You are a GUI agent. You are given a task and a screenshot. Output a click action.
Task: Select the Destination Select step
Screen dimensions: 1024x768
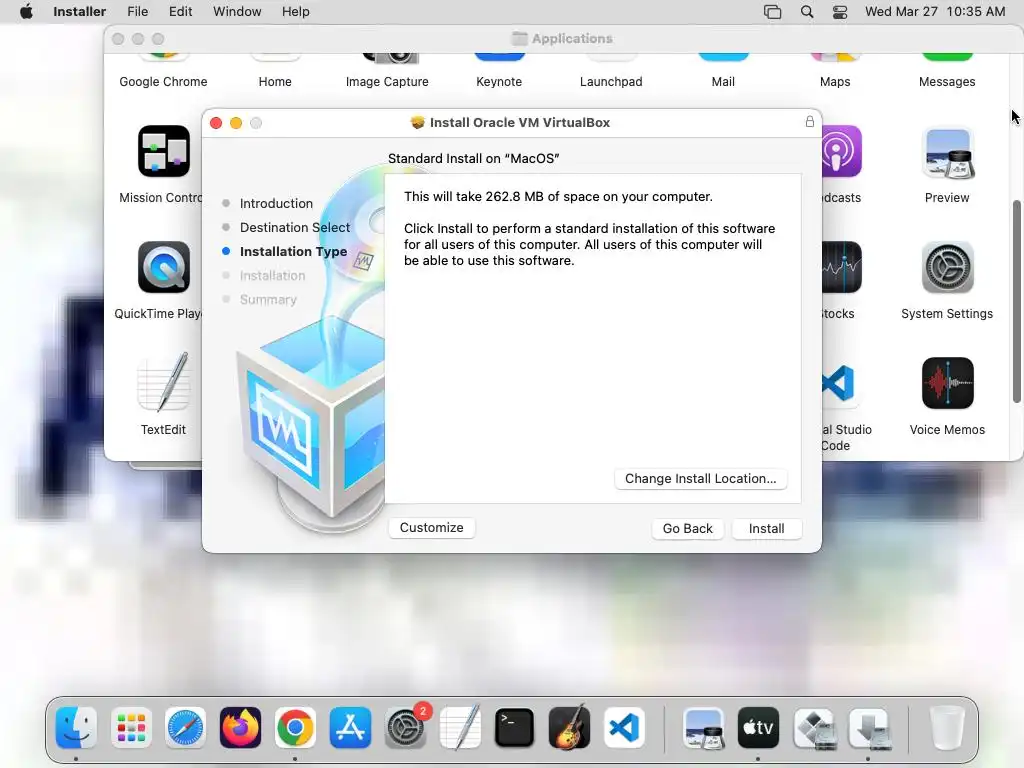pyautogui.click(x=295, y=227)
